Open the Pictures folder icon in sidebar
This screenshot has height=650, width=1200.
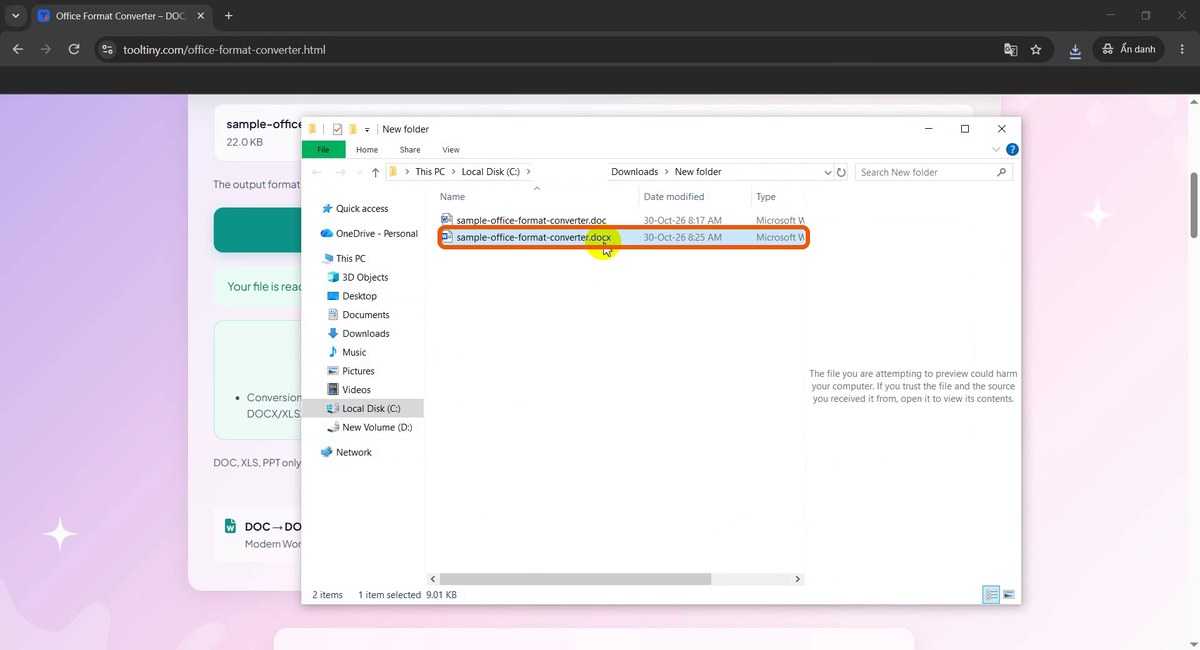[x=334, y=371]
